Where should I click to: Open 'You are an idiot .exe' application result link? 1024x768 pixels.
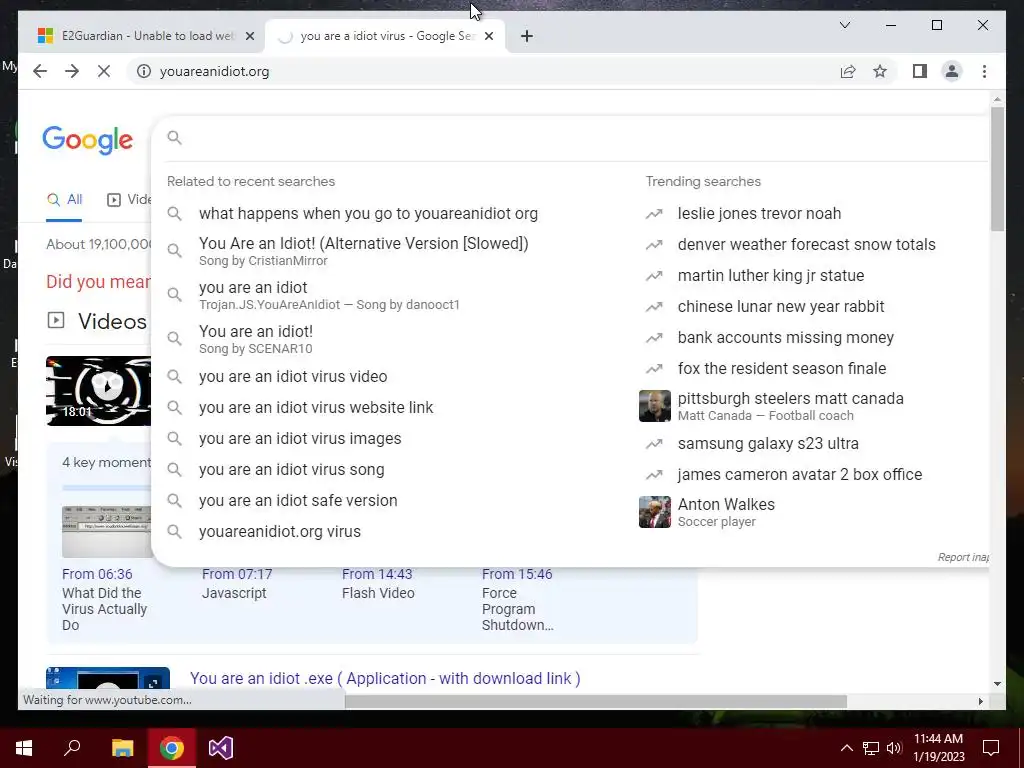pos(385,679)
